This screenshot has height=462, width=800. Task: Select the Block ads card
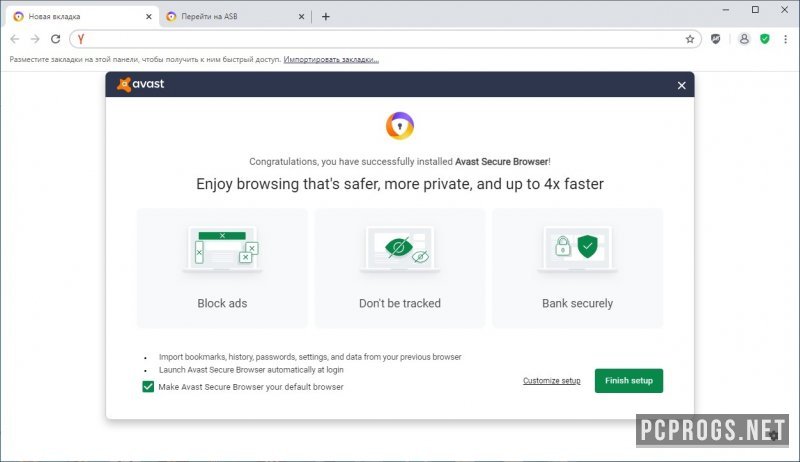tap(222, 268)
